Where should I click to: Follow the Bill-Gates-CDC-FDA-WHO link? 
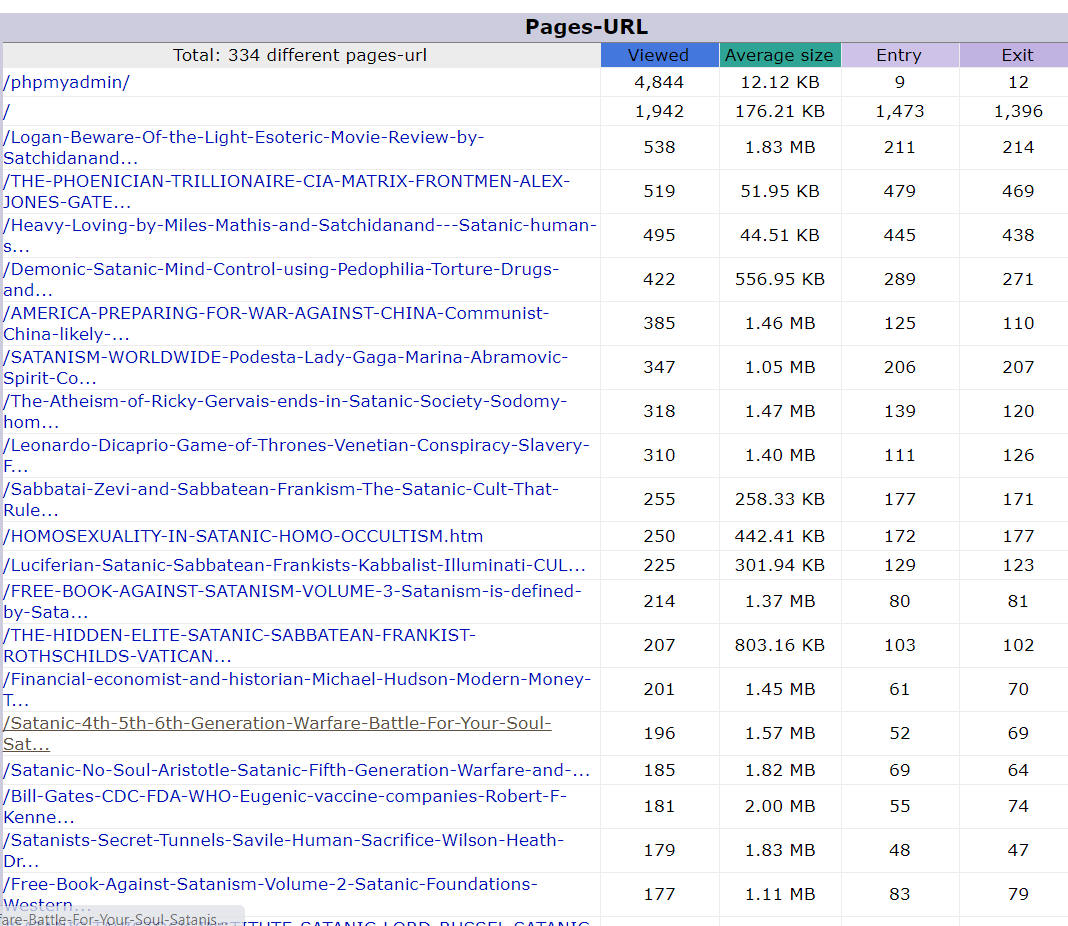tap(285, 806)
